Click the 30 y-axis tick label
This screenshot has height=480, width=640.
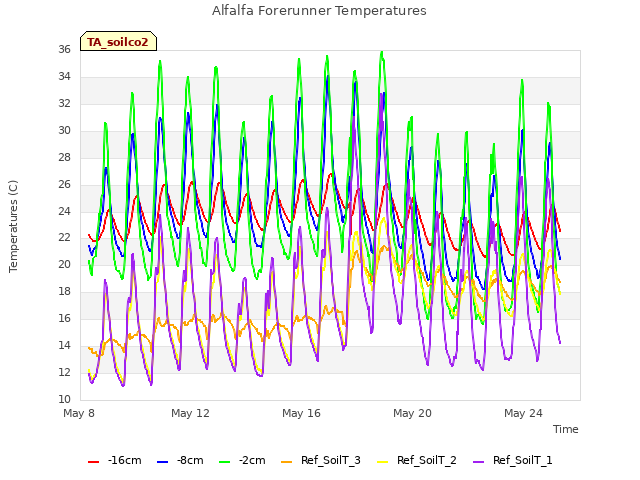pos(64,130)
